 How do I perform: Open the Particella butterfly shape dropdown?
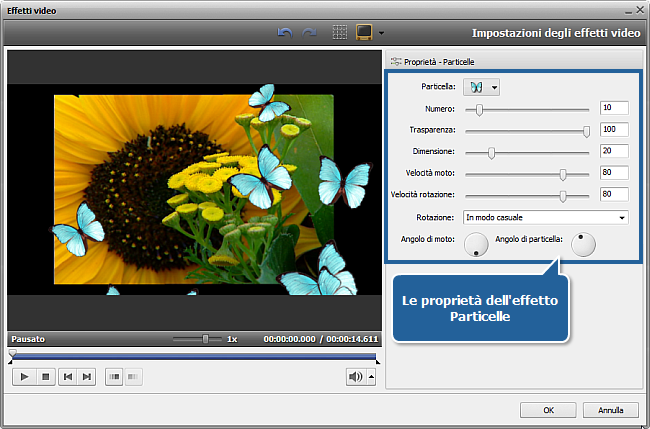click(480, 87)
